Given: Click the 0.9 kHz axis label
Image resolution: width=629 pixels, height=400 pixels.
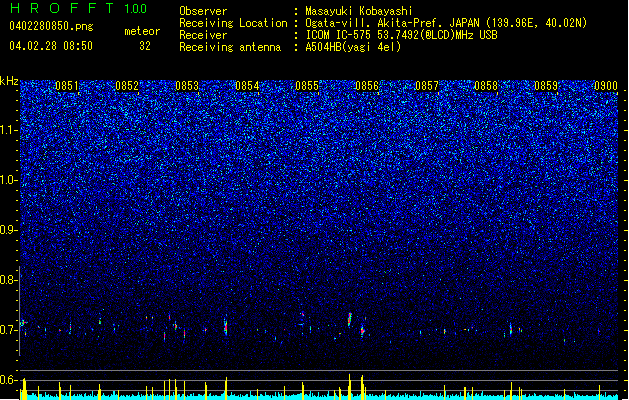Looking at the screenshot, I should click(8, 230).
